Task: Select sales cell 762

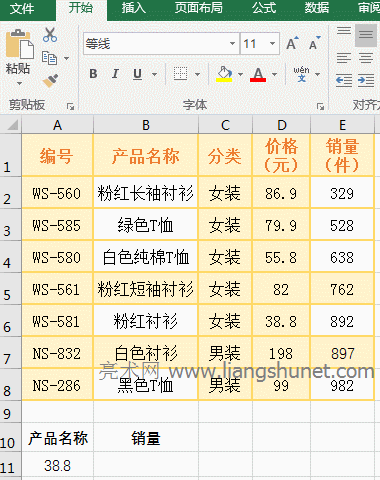Action: 342,289
